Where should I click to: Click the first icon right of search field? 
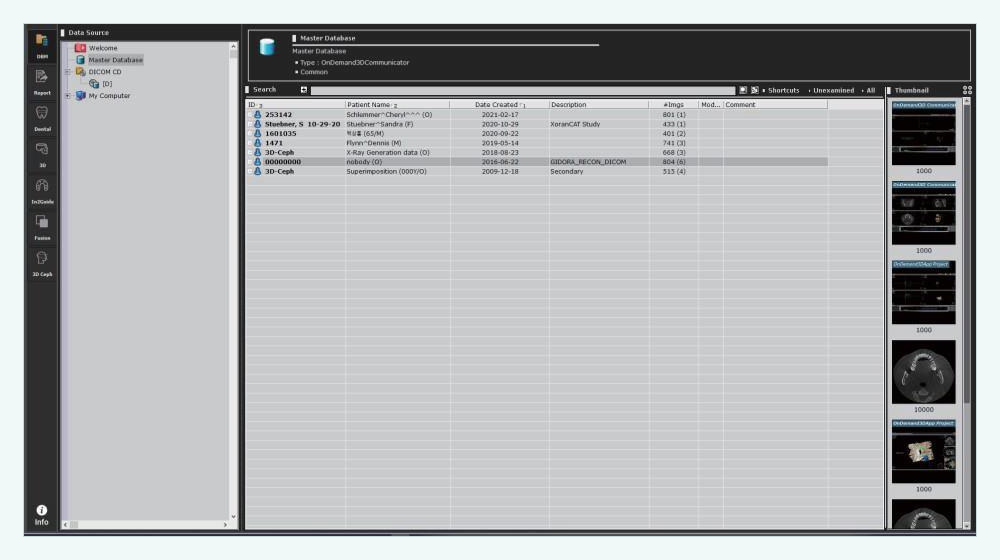pyautogui.click(x=743, y=91)
